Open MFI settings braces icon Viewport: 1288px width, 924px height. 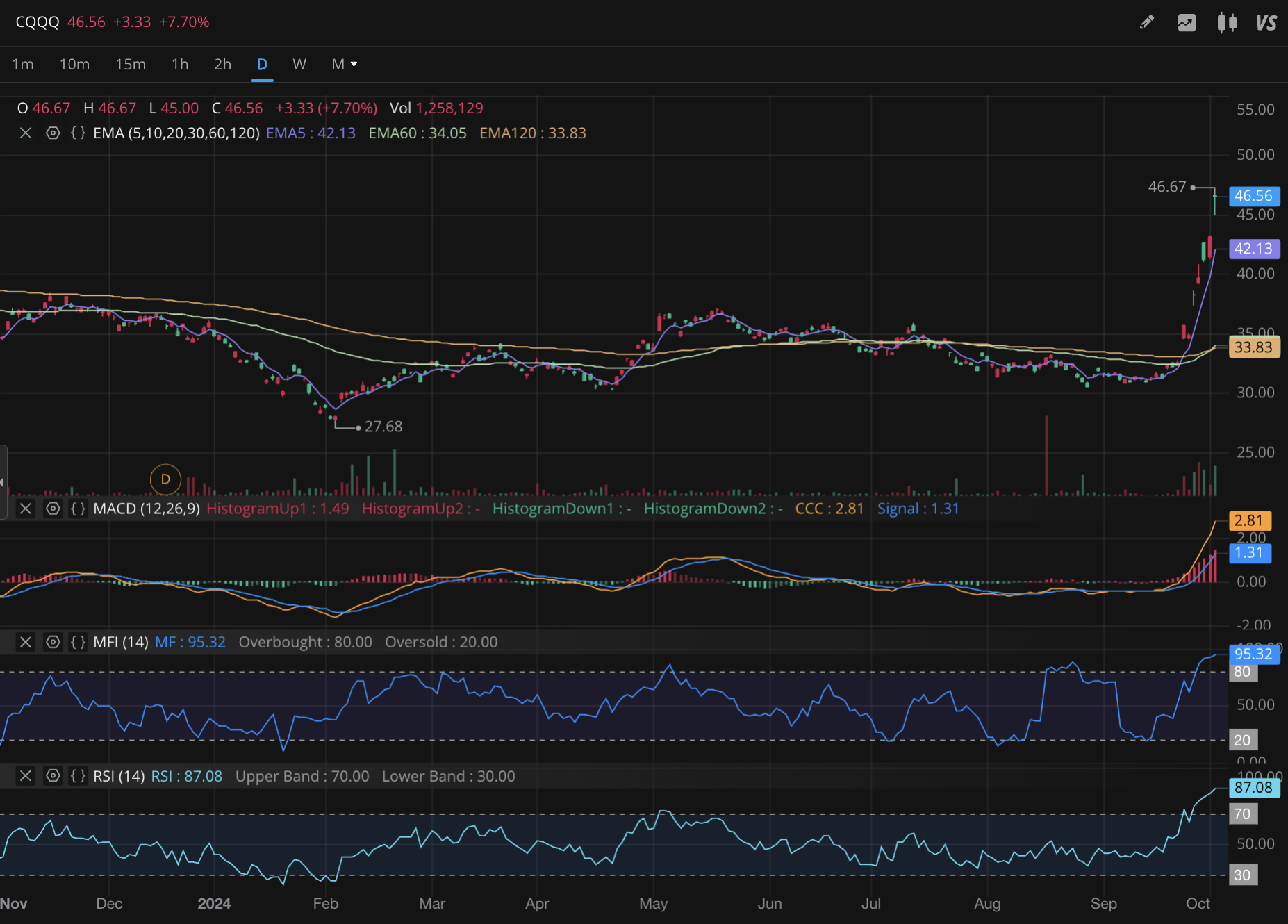point(79,642)
